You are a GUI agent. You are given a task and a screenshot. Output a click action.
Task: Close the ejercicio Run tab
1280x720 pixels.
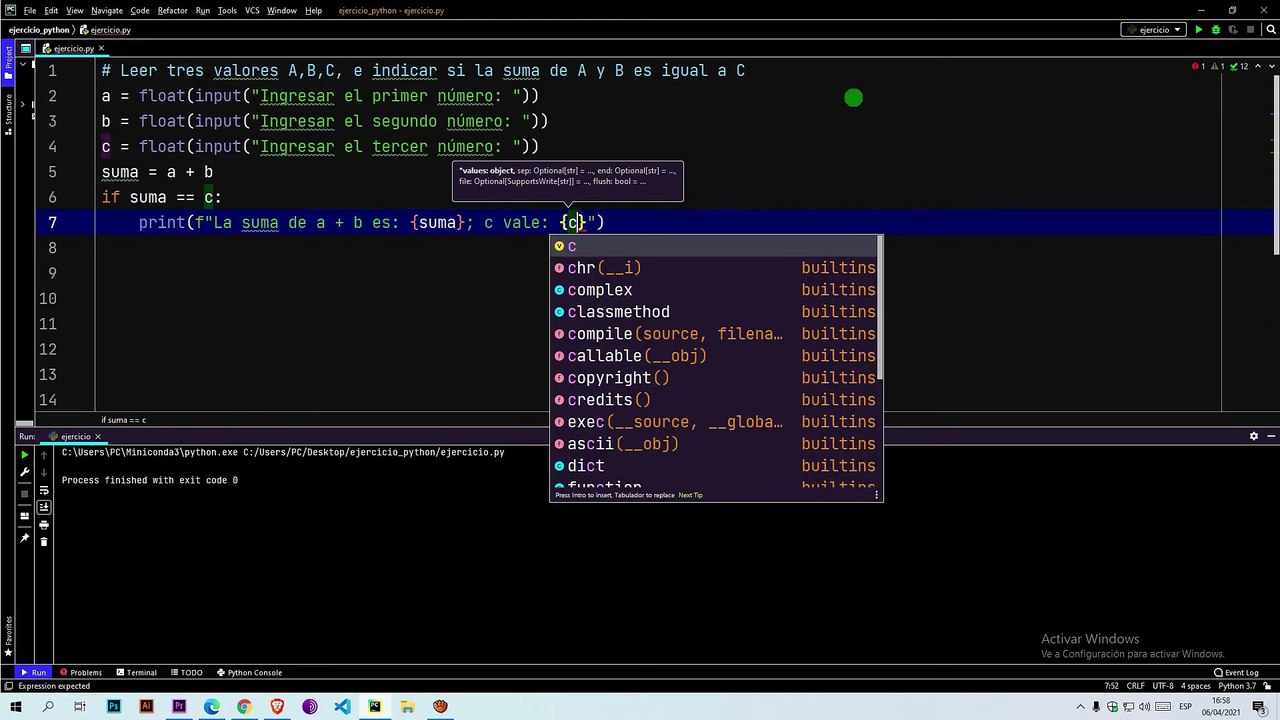pos(98,437)
